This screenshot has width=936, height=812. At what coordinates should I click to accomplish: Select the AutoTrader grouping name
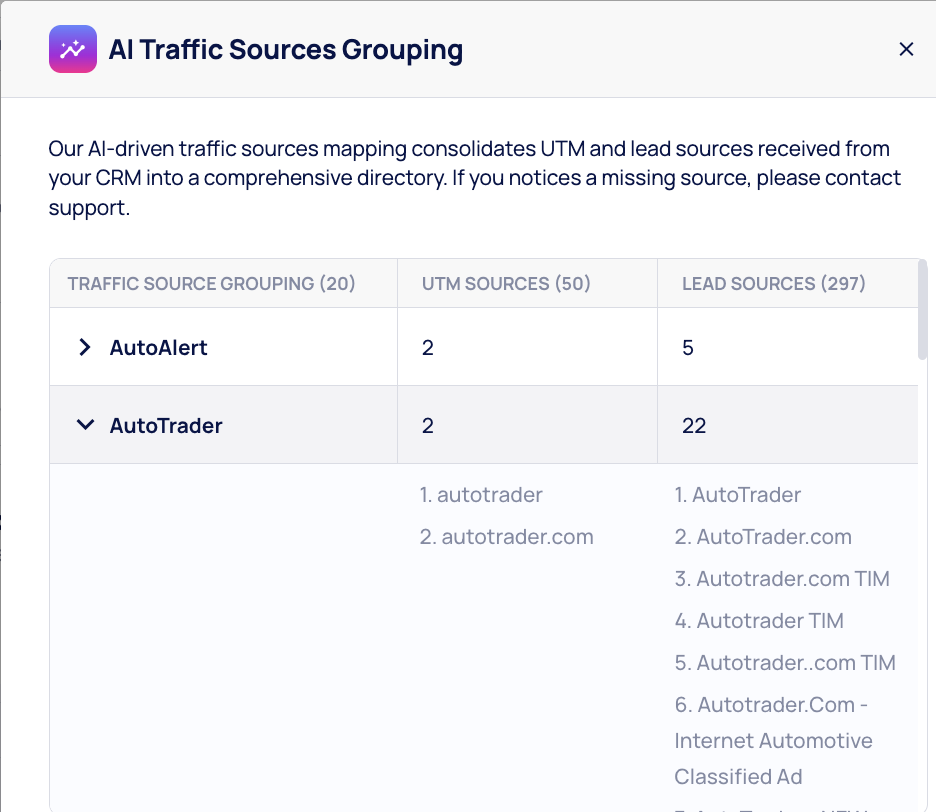pos(166,425)
